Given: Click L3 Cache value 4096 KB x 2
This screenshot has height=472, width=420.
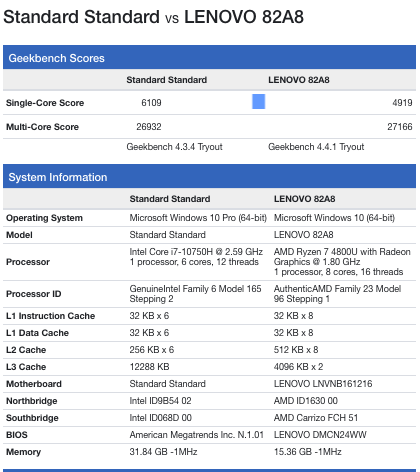Looking at the screenshot, I should coord(298,367).
